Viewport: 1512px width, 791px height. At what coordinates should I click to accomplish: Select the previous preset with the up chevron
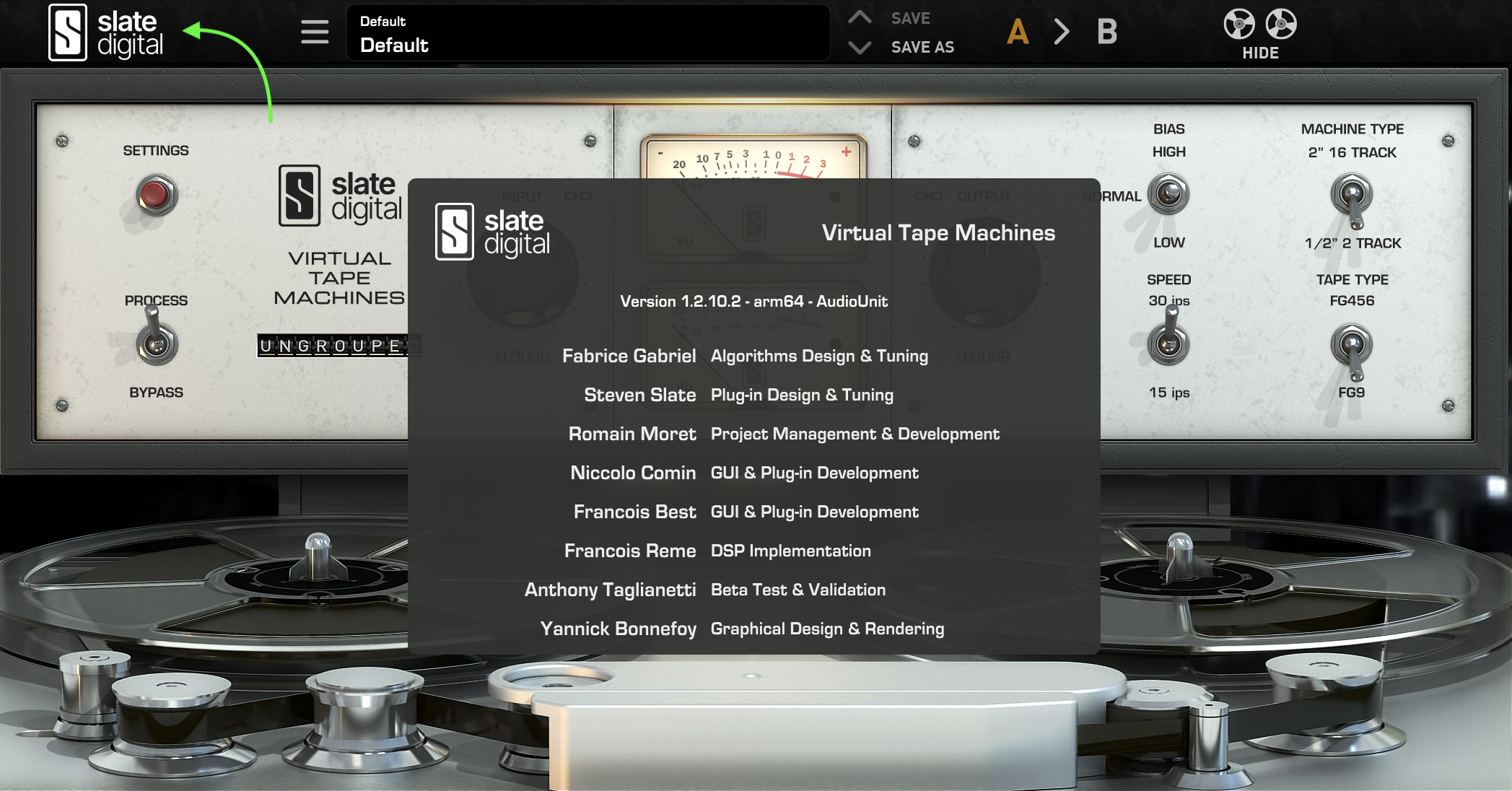pos(860,17)
